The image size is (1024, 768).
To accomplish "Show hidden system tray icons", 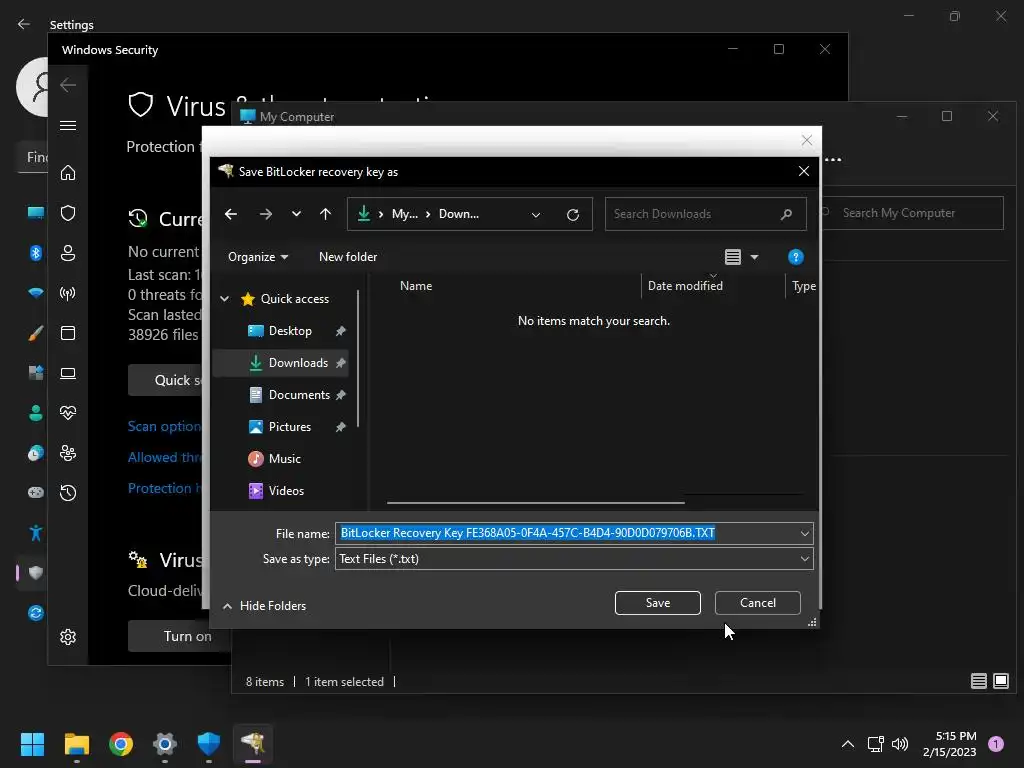I will (848, 743).
